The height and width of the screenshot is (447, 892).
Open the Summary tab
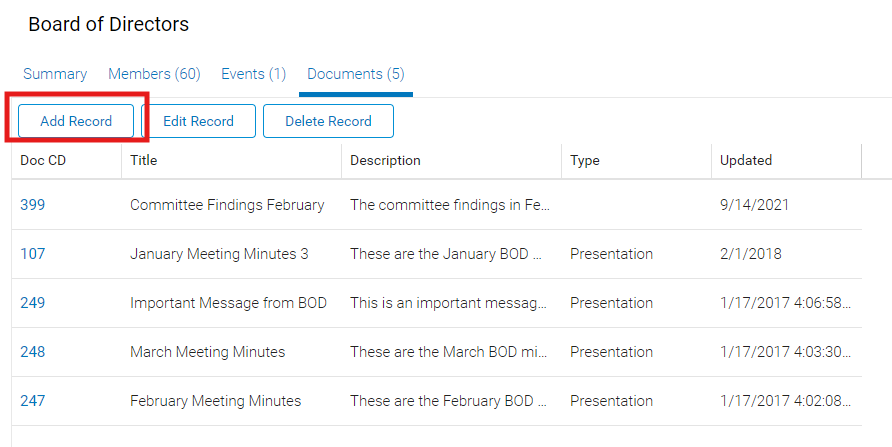click(55, 74)
